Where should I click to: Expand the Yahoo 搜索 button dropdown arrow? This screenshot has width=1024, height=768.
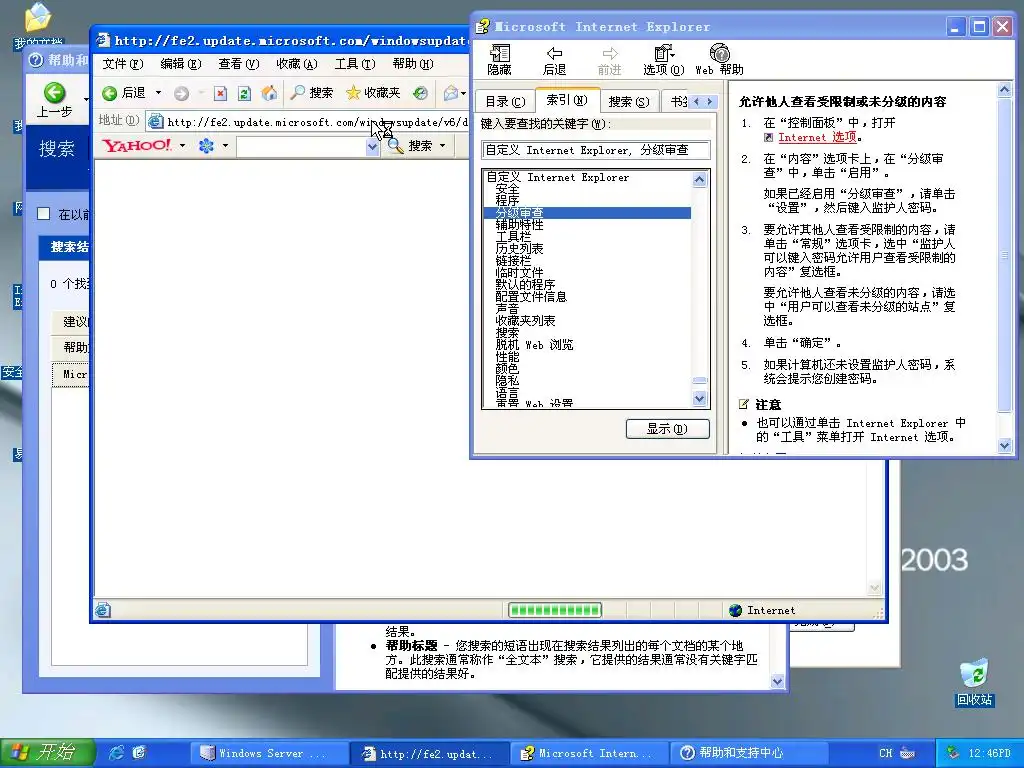point(442,146)
